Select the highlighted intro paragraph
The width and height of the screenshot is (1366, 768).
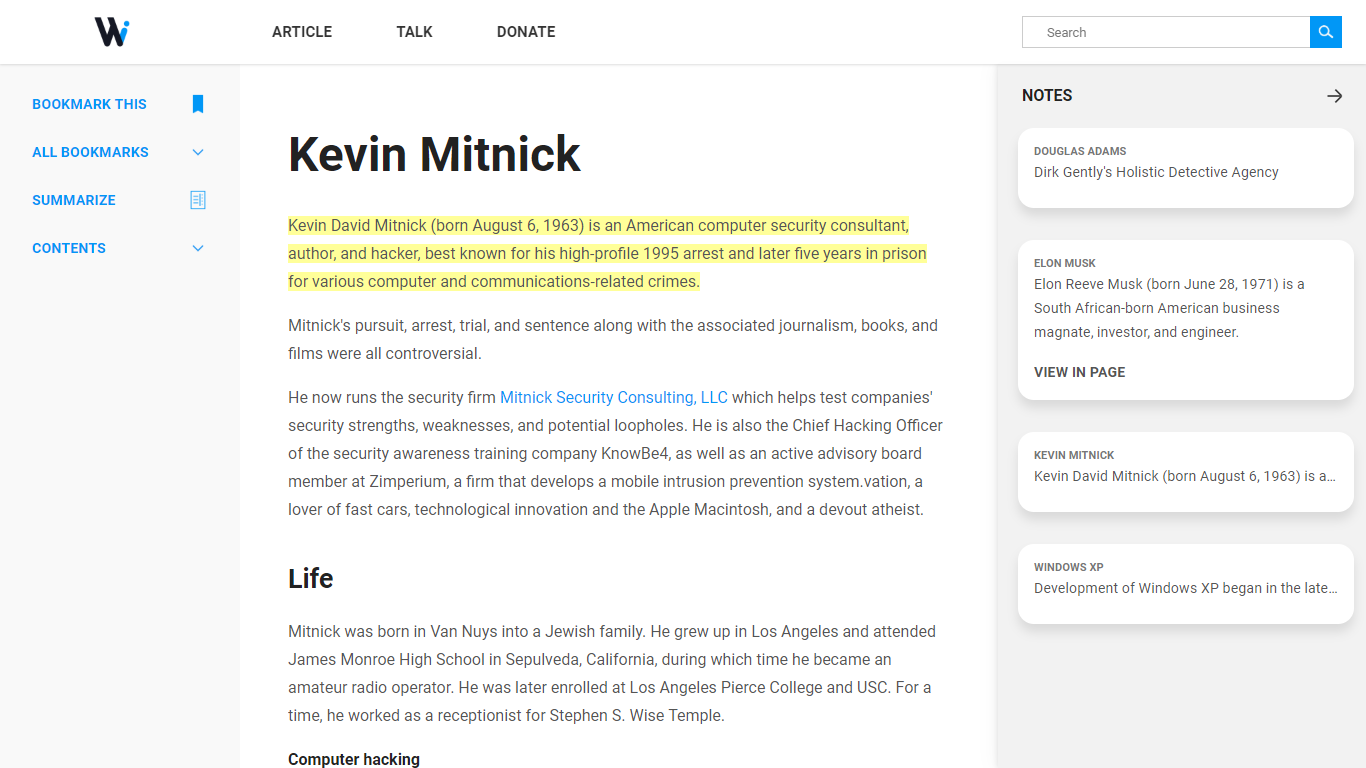tap(607, 253)
